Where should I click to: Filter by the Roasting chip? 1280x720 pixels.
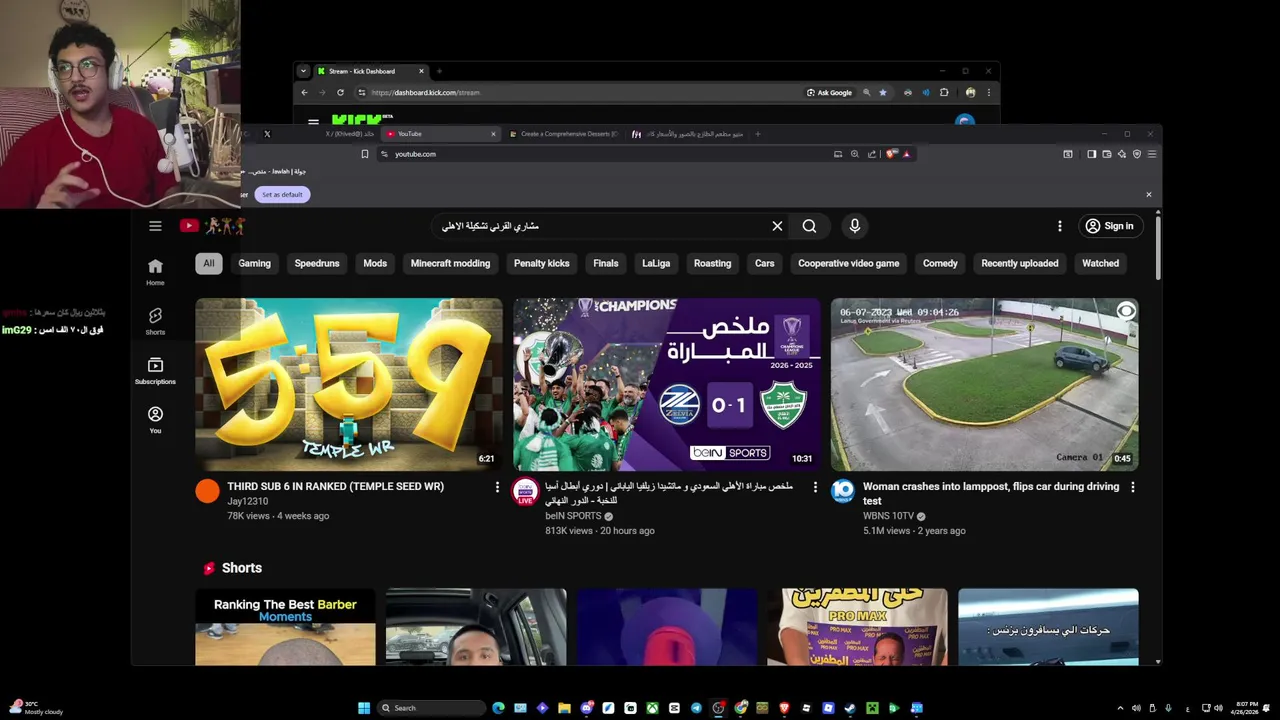(712, 263)
